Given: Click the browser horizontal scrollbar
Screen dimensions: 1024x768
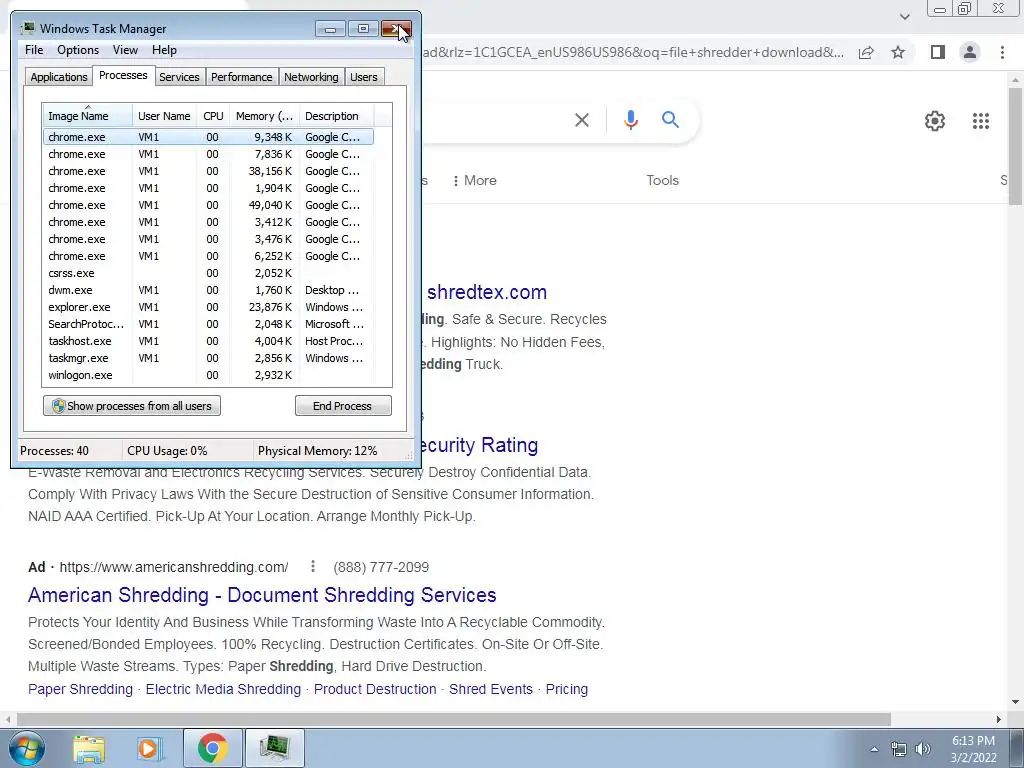Looking at the screenshot, I should click(454, 719).
